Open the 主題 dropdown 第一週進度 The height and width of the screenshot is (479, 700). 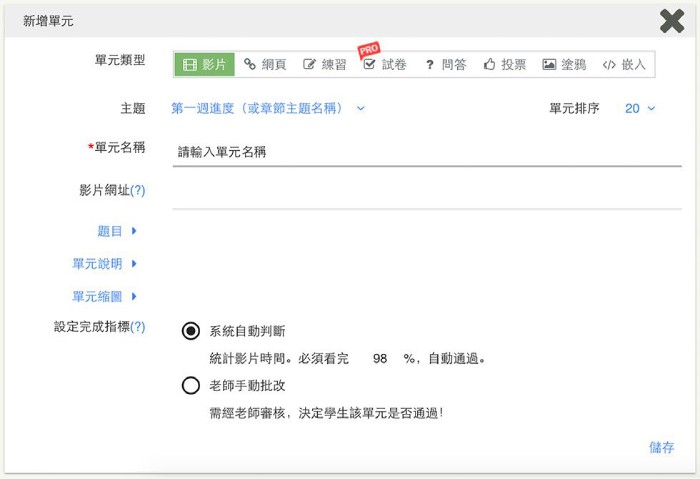pos(268,108)
